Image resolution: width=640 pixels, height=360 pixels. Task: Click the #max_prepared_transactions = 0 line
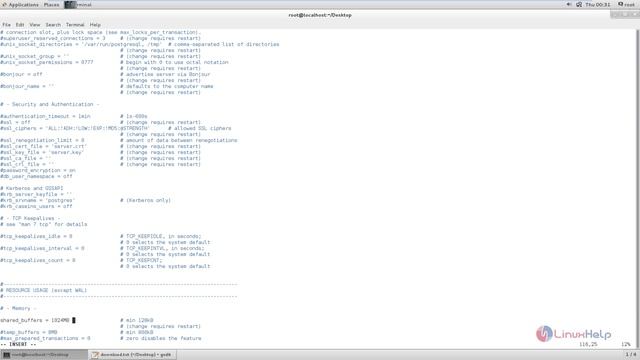point(45,338)
